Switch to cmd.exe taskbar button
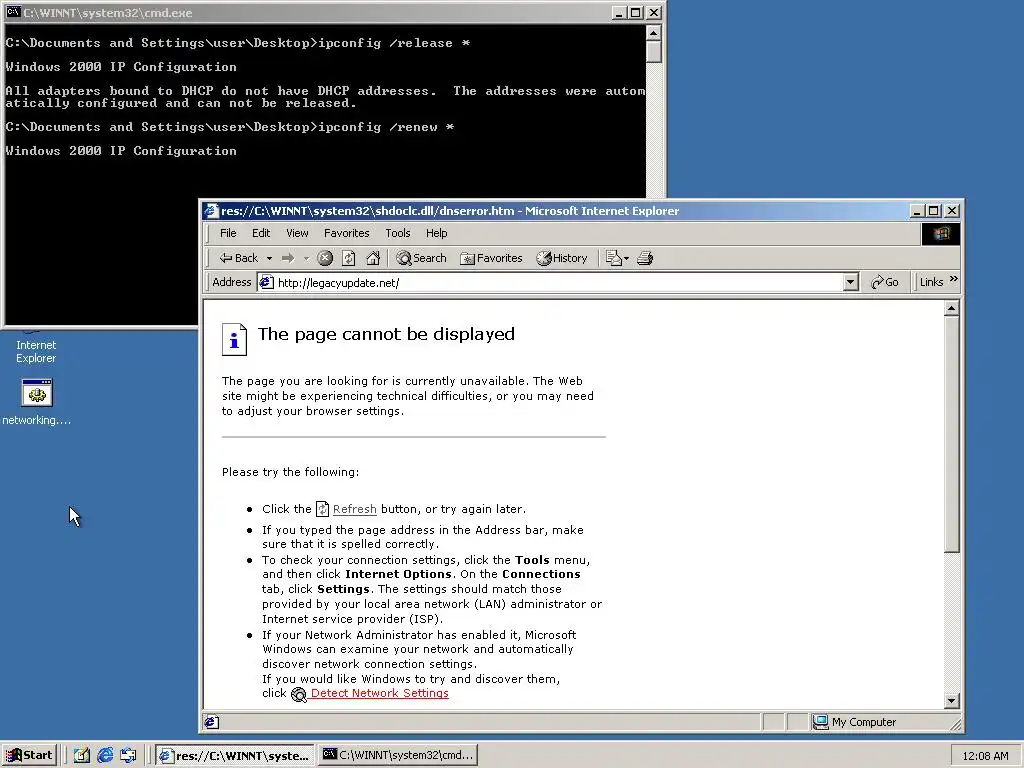The height and width of the screenshot is (768, 1024). [x=398, y=755]
